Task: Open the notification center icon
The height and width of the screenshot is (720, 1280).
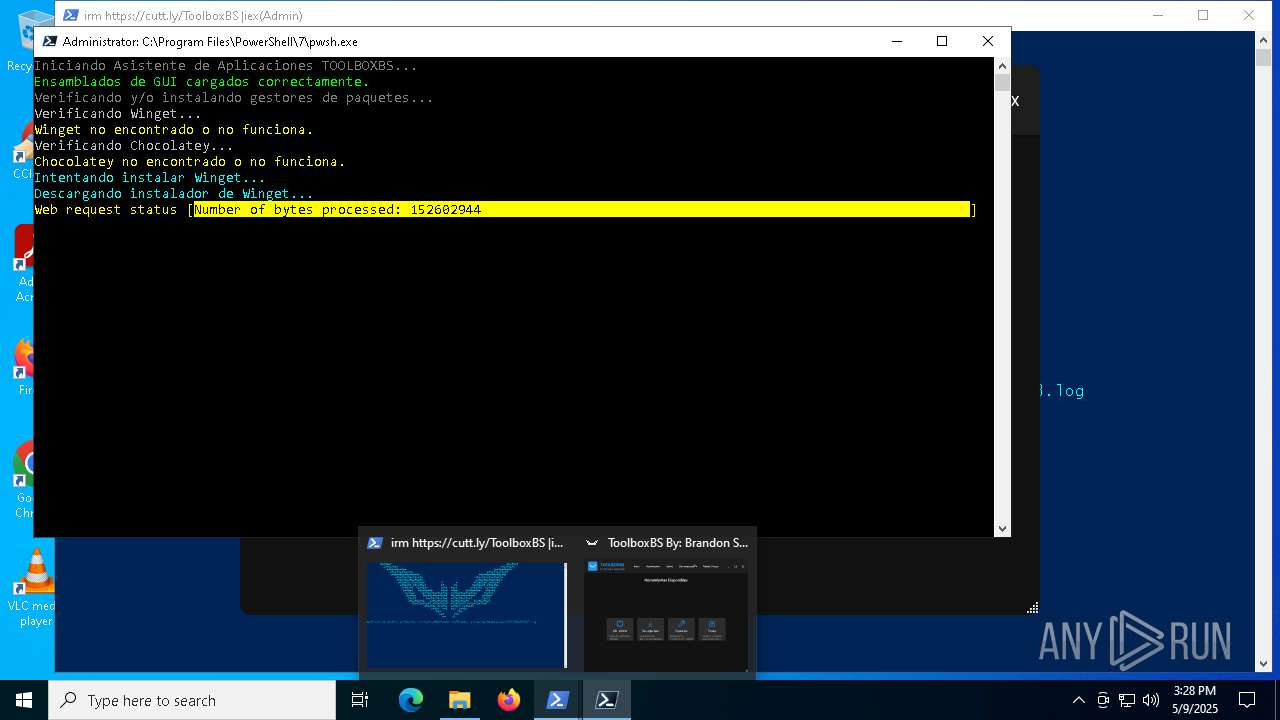Action: 1247,700
